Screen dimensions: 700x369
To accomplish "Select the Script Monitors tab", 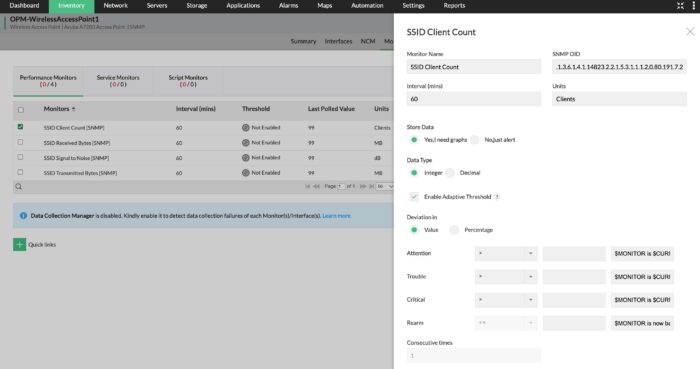I will pyautogui.click(x=188, y=81).
